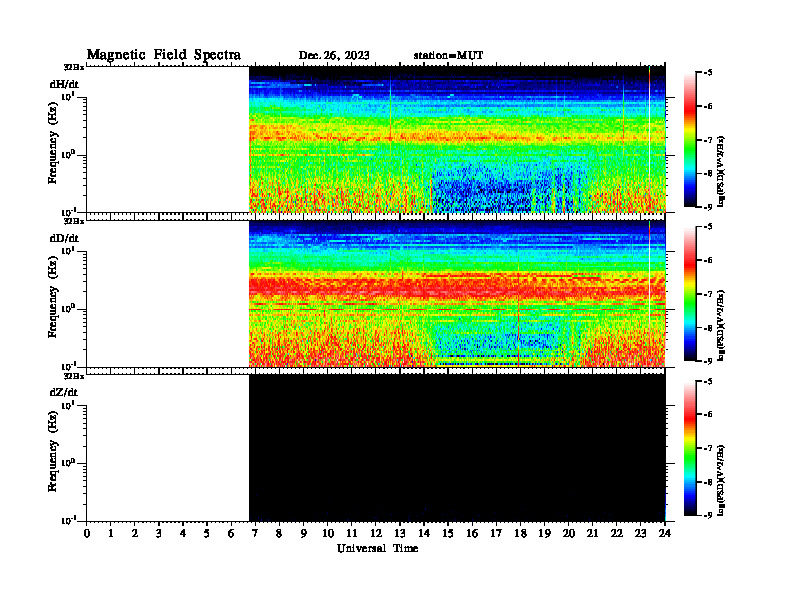
Task: Click the color bar beside dD/dt panel
Action: coord(690,294)
